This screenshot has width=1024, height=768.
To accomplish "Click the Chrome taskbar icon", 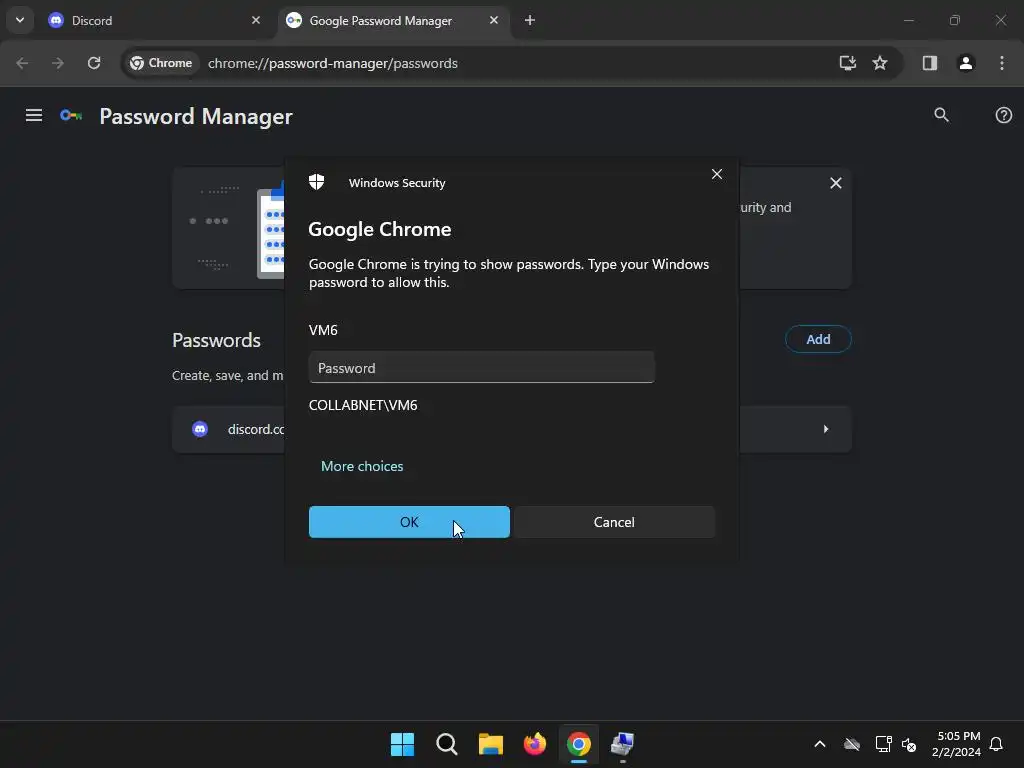I will 579,744.
